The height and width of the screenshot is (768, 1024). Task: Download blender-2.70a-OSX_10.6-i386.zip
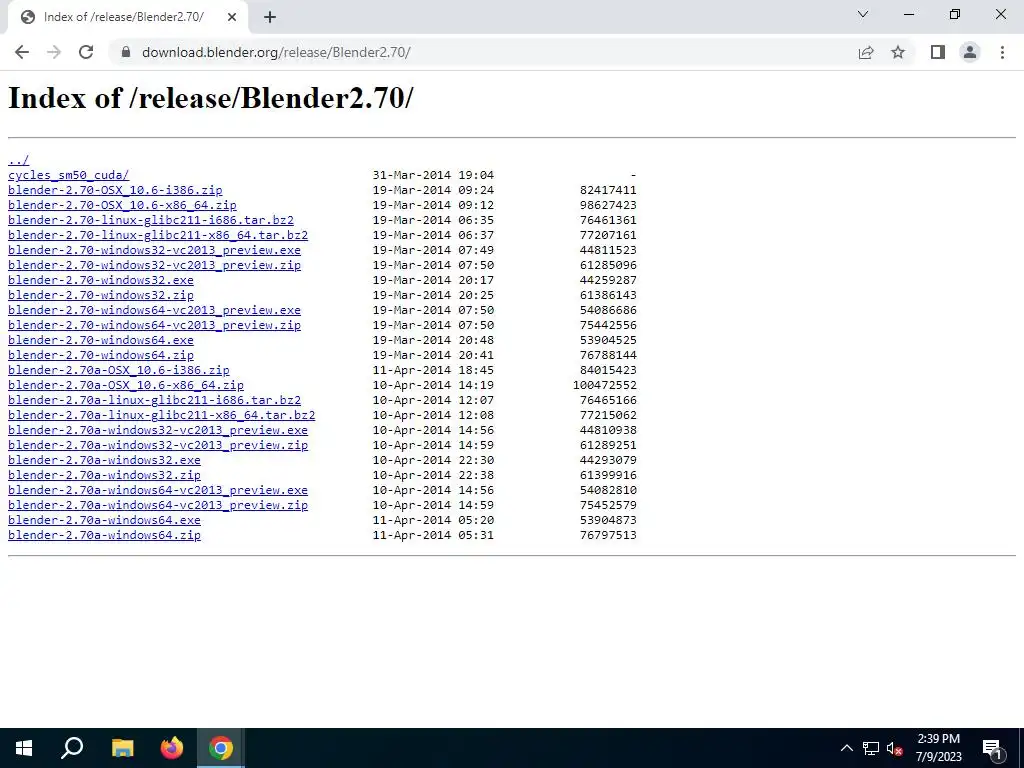[x=119, y=370]
